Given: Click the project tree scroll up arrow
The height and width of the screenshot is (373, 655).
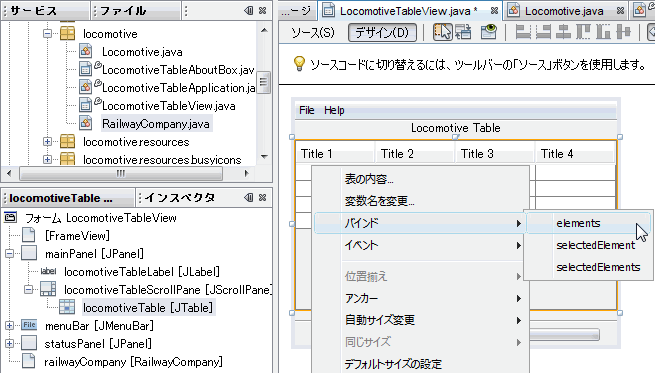Looking at the screenshot, I should tap(264, 30).
